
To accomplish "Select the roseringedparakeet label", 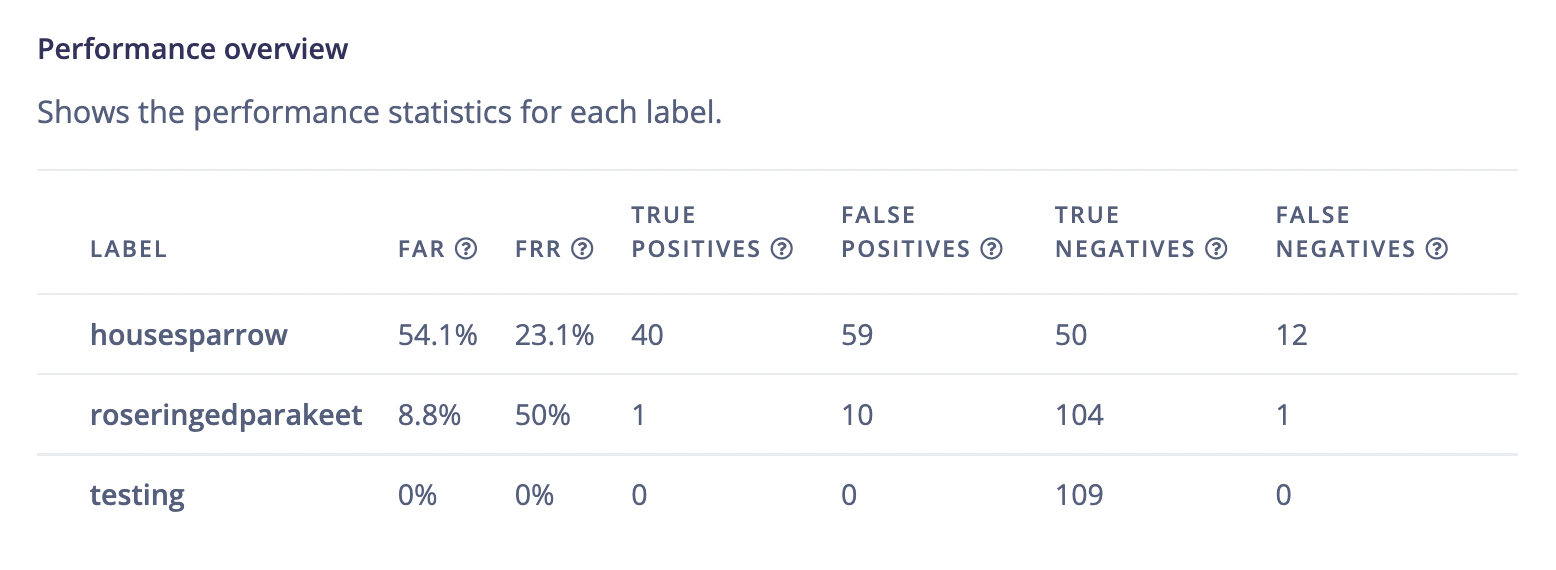I will pyautogui.click(x=226, y=415).
